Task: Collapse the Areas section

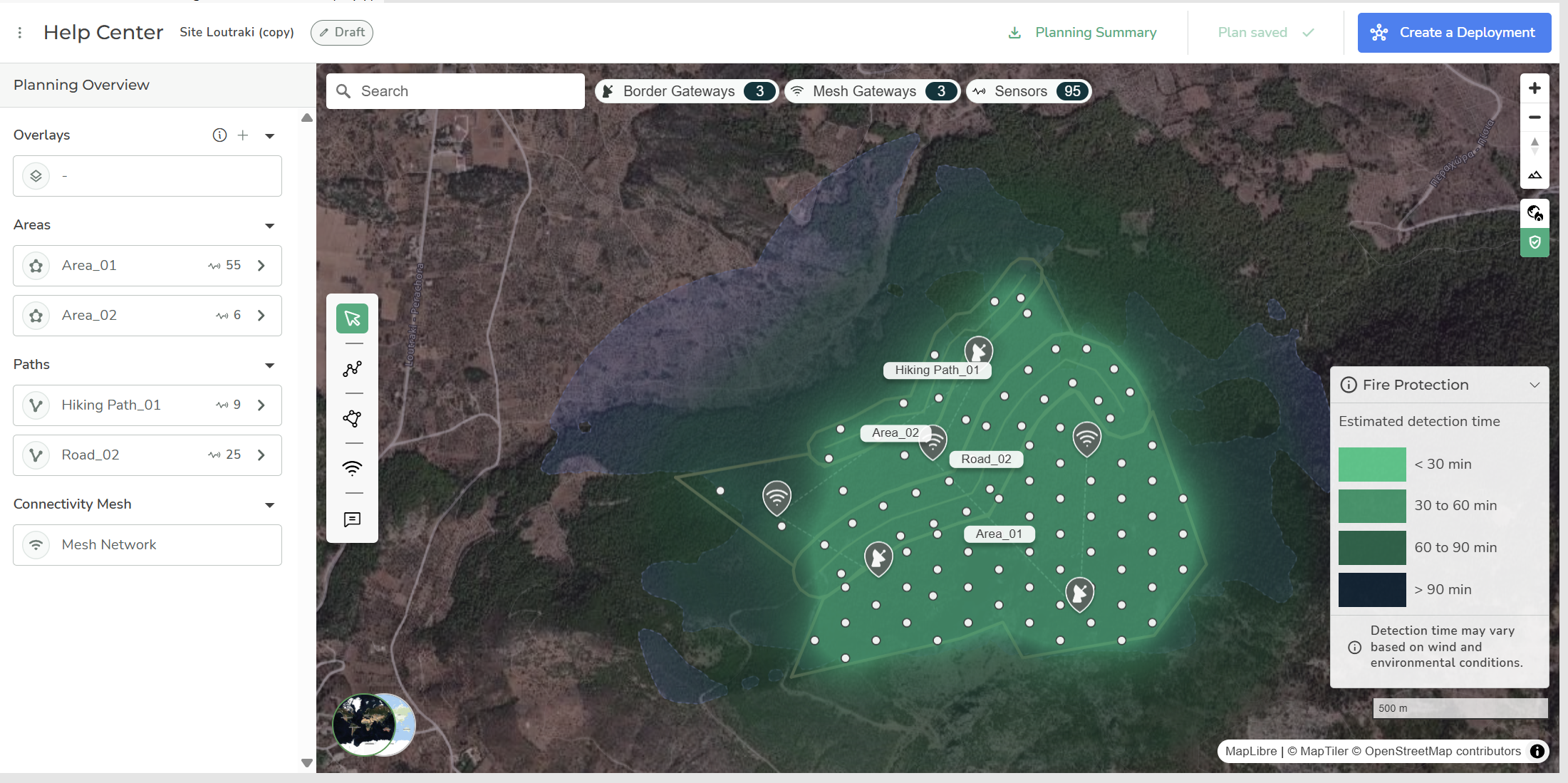Action: click(270, 226)
